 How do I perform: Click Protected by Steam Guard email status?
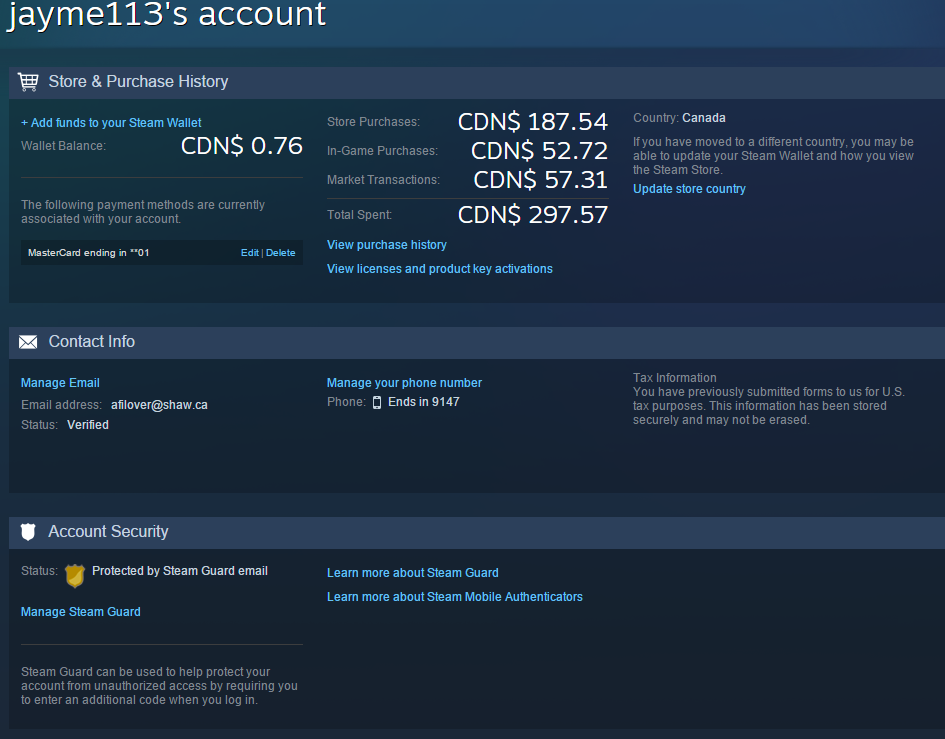tap(180, 571)
